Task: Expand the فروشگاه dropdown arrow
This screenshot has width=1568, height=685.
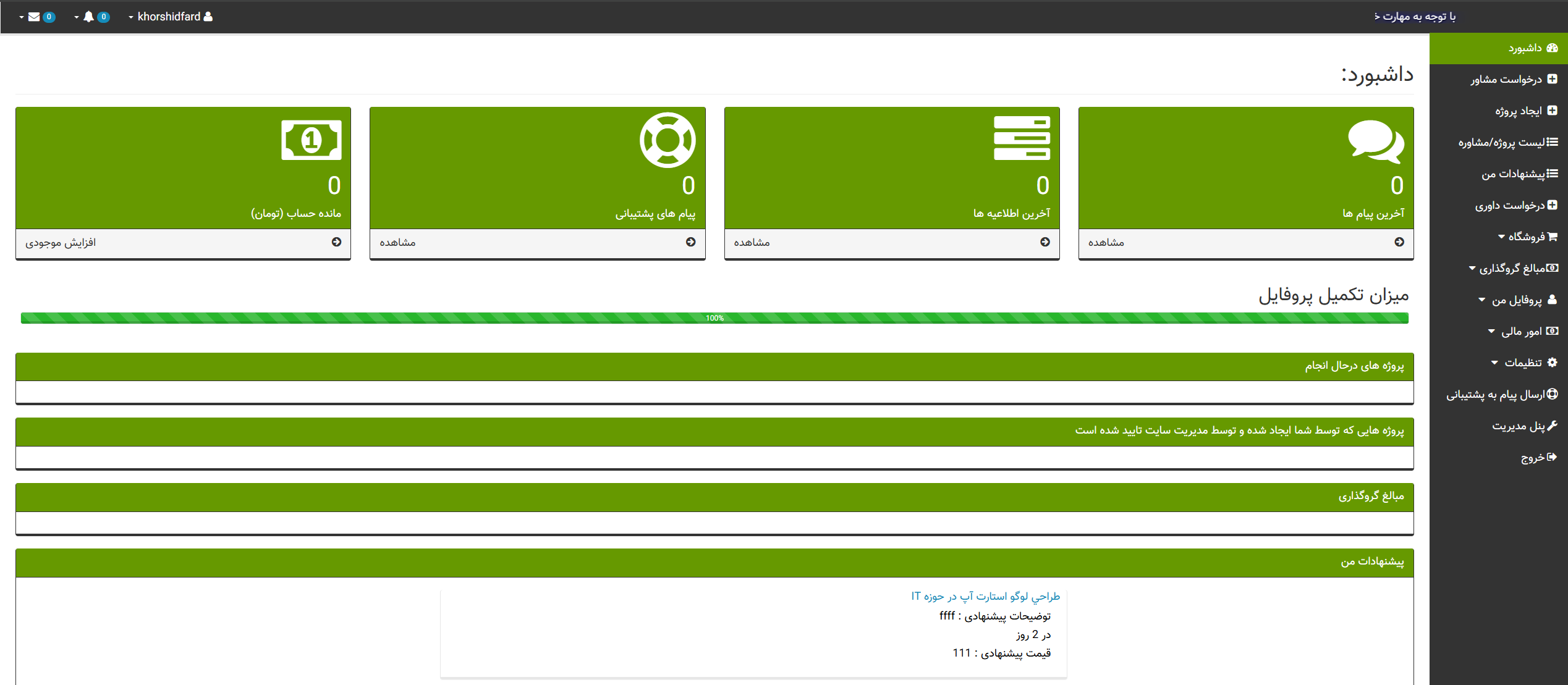Action: pyautogui.click(x=1501, y=237)
